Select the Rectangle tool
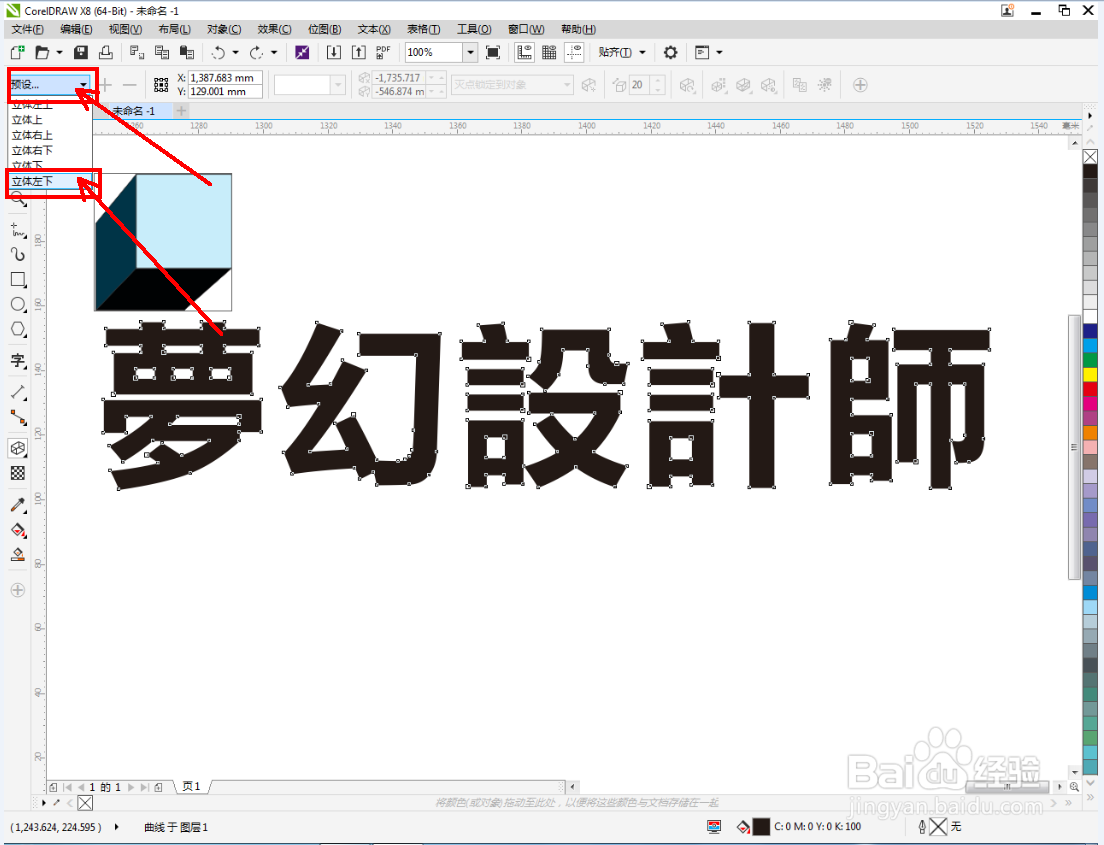The width and height of the screenshot is (1104, 845). (18, 280)
